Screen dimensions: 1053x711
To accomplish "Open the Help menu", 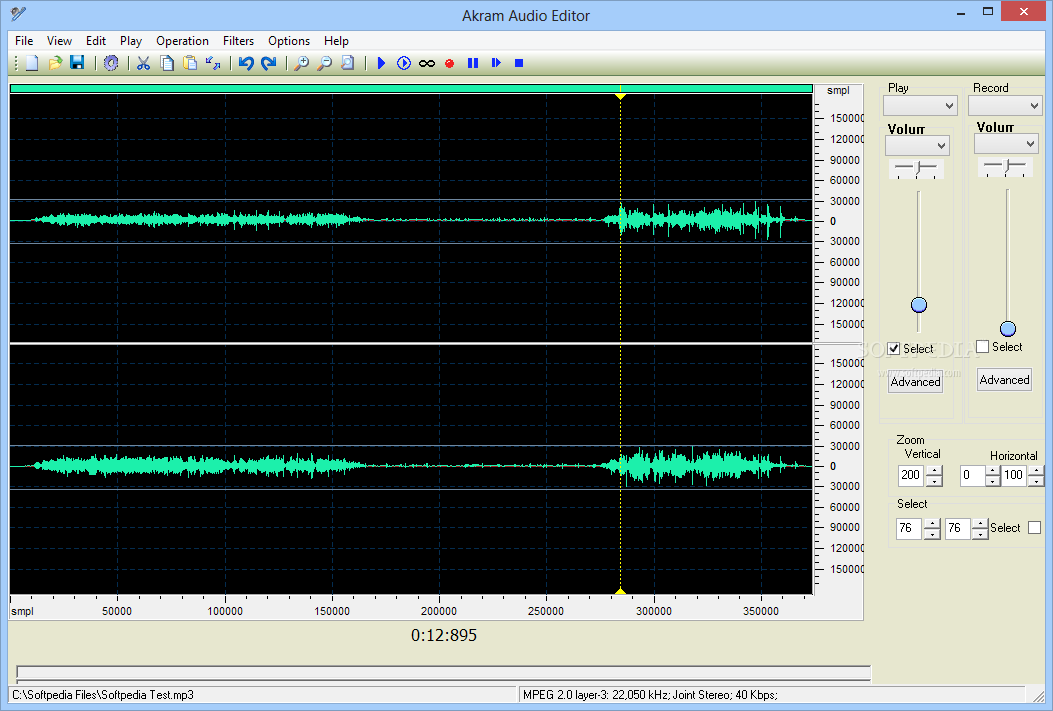I will point(336,41).
